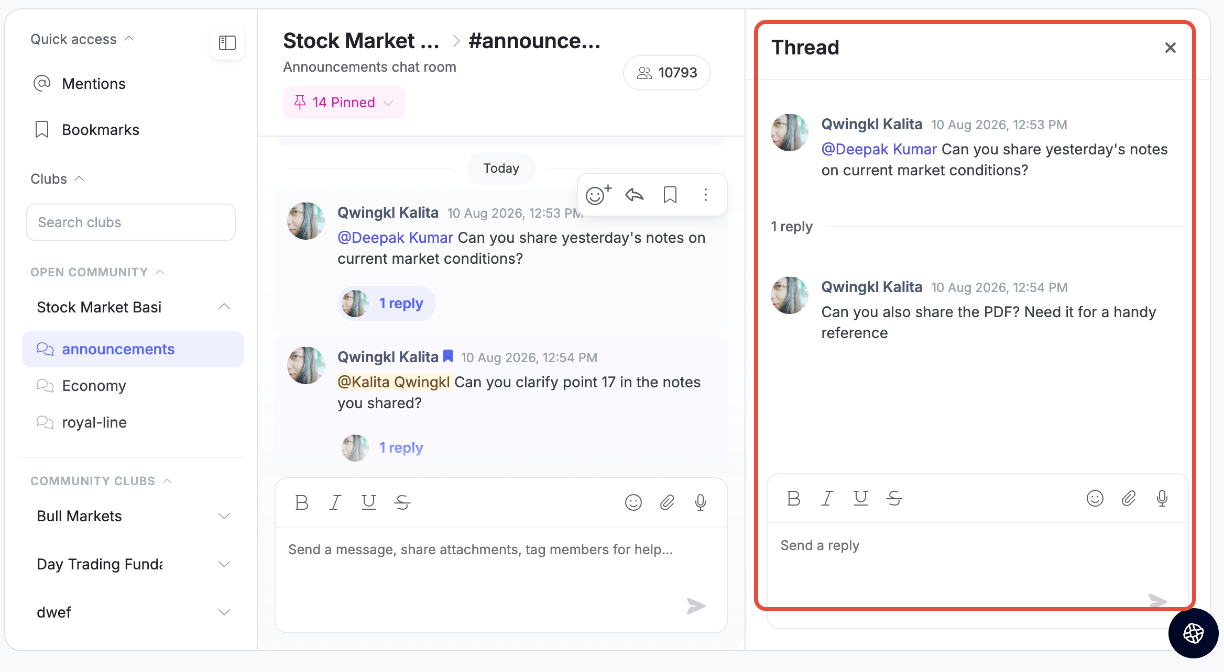Toggle bold formatting in main composer
This screenshot has width=1224, height=672.
(x=301, y=503)
